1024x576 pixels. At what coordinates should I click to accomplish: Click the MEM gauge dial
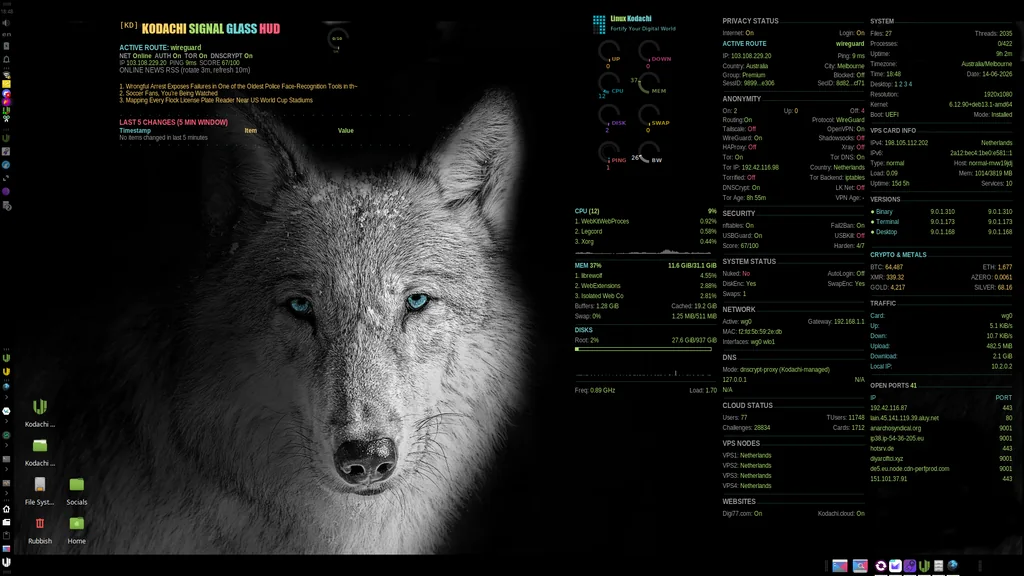[x=649, y=82]
